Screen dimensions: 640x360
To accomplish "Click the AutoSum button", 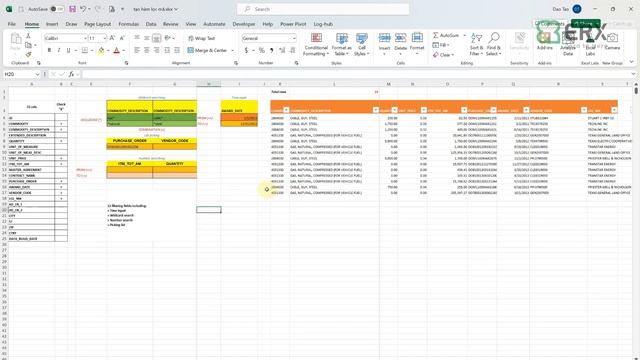I will 446,36.
